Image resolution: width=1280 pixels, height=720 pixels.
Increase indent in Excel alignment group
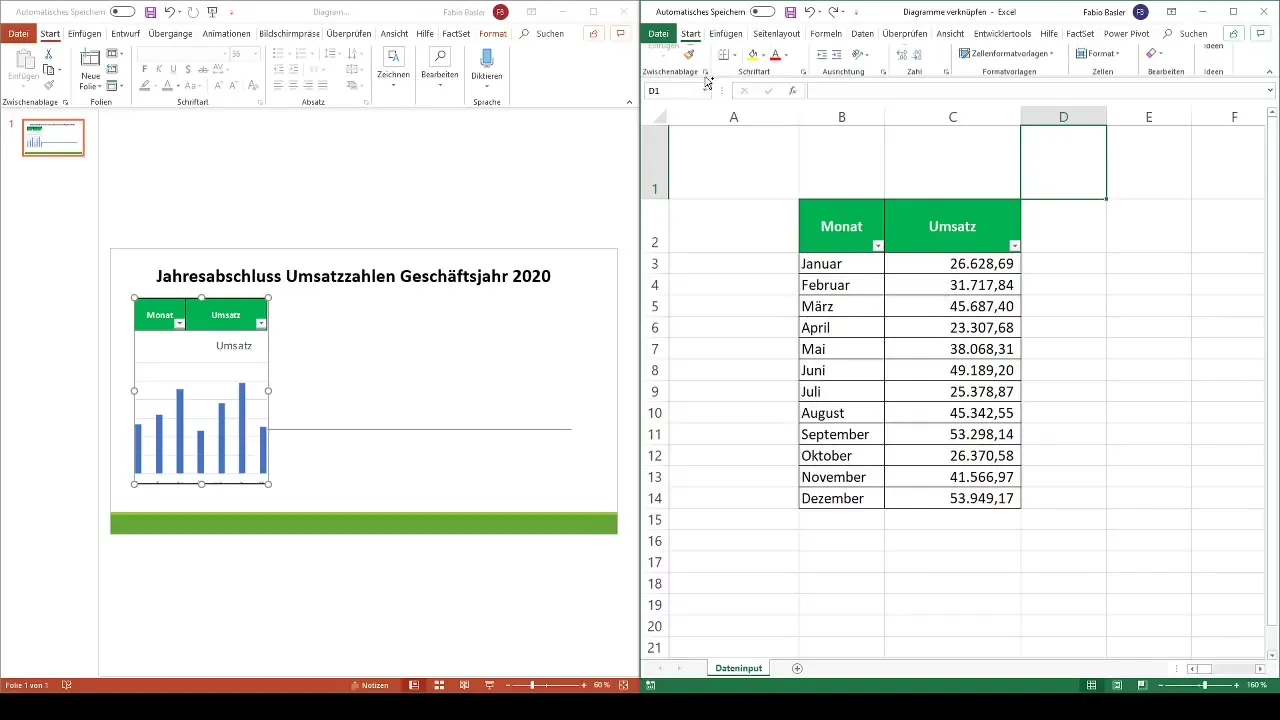[838, 54]
